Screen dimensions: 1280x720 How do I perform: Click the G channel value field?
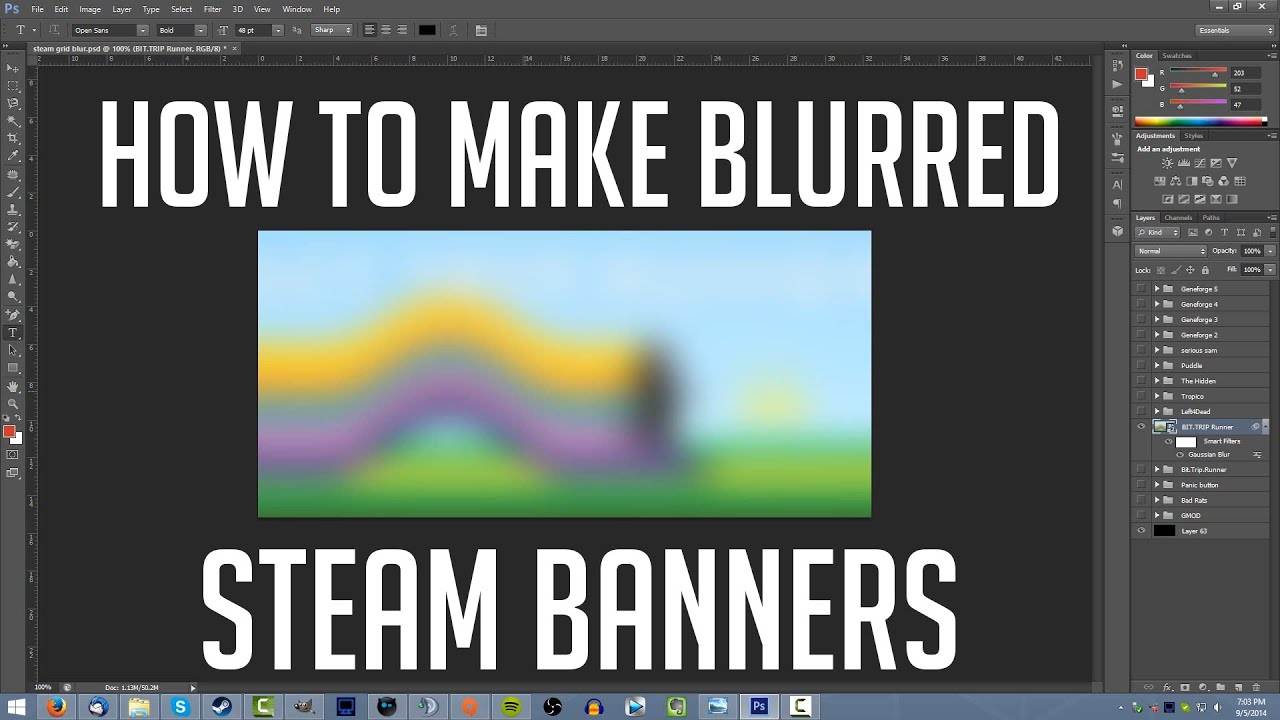[x=1246, y=88]
